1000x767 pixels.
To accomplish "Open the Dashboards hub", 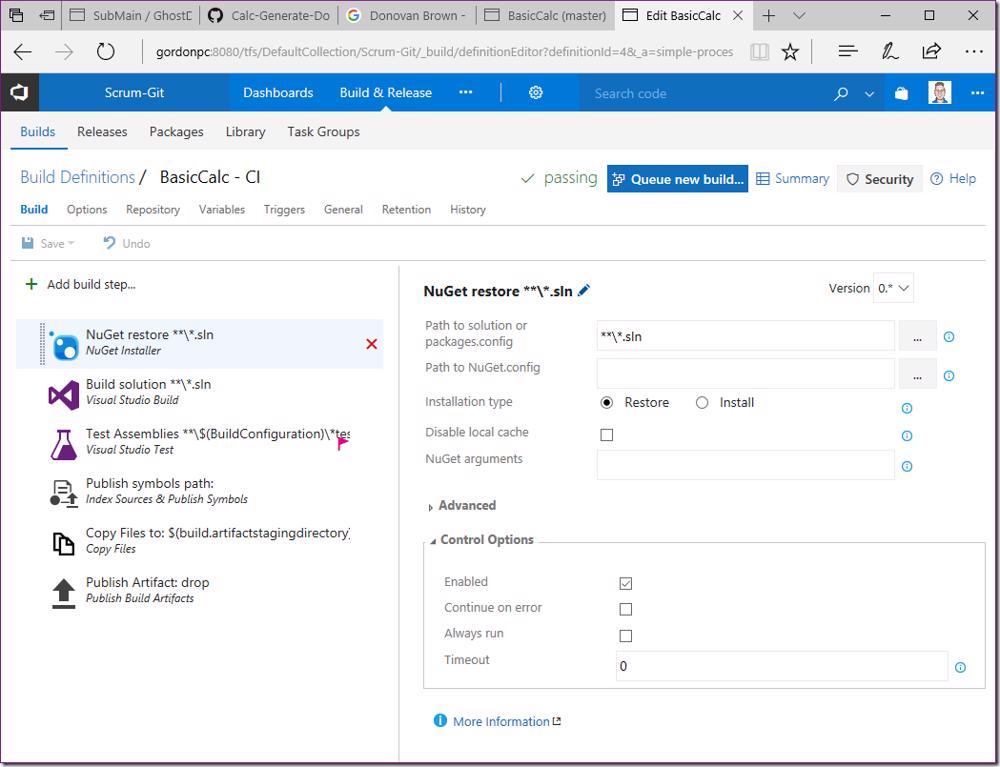I will tap(278, 93).
